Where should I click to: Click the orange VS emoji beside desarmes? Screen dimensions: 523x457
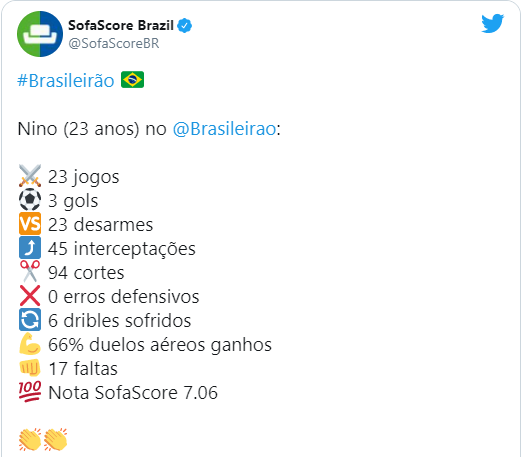tap(30, 224)
